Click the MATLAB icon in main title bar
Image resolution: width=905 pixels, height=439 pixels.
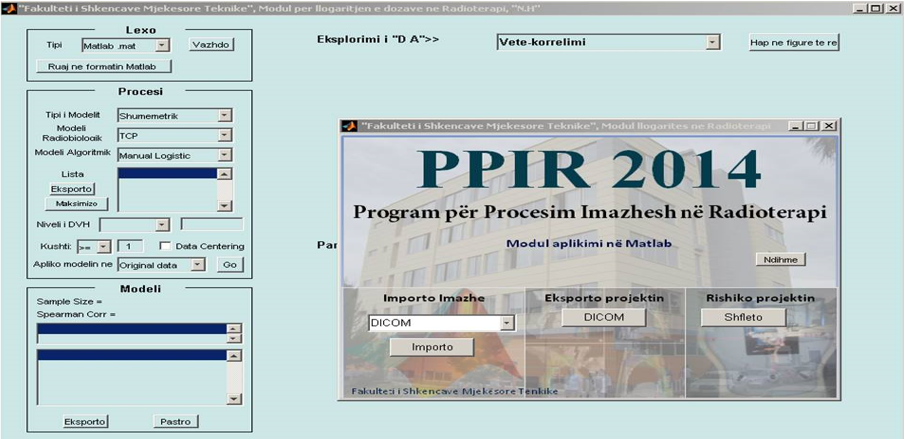8,8
